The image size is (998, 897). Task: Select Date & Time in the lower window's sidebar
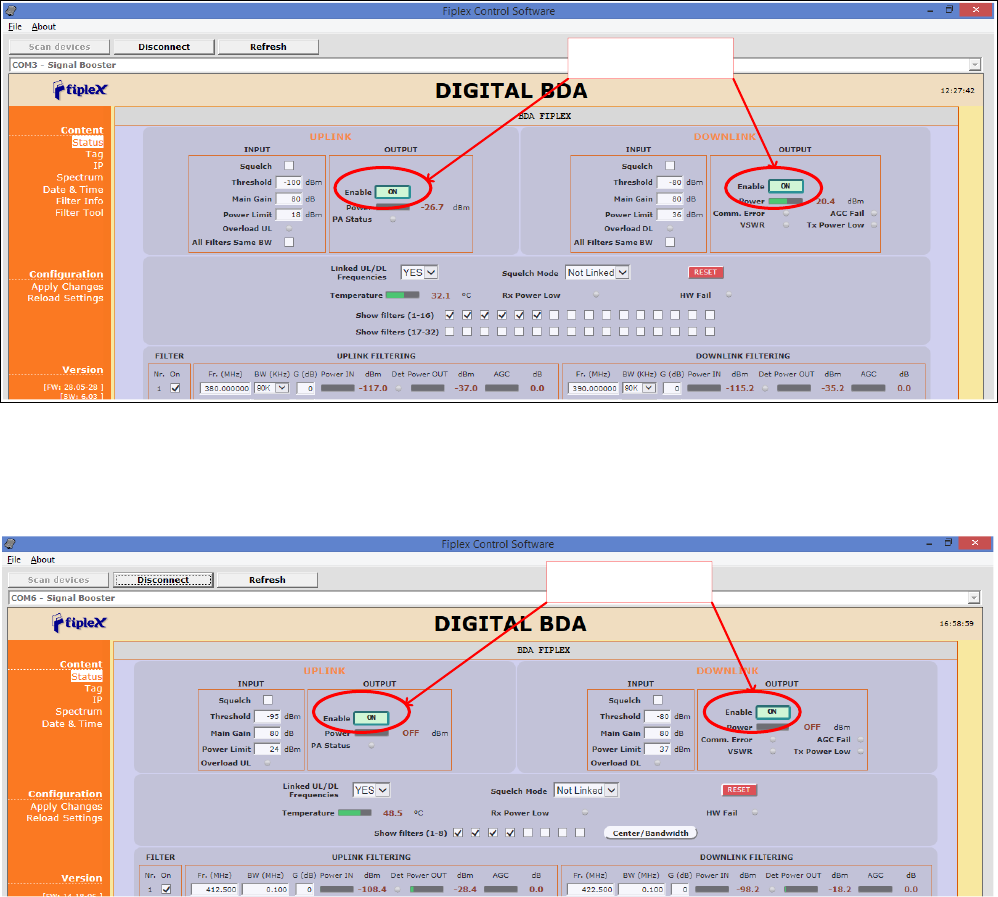72,724
